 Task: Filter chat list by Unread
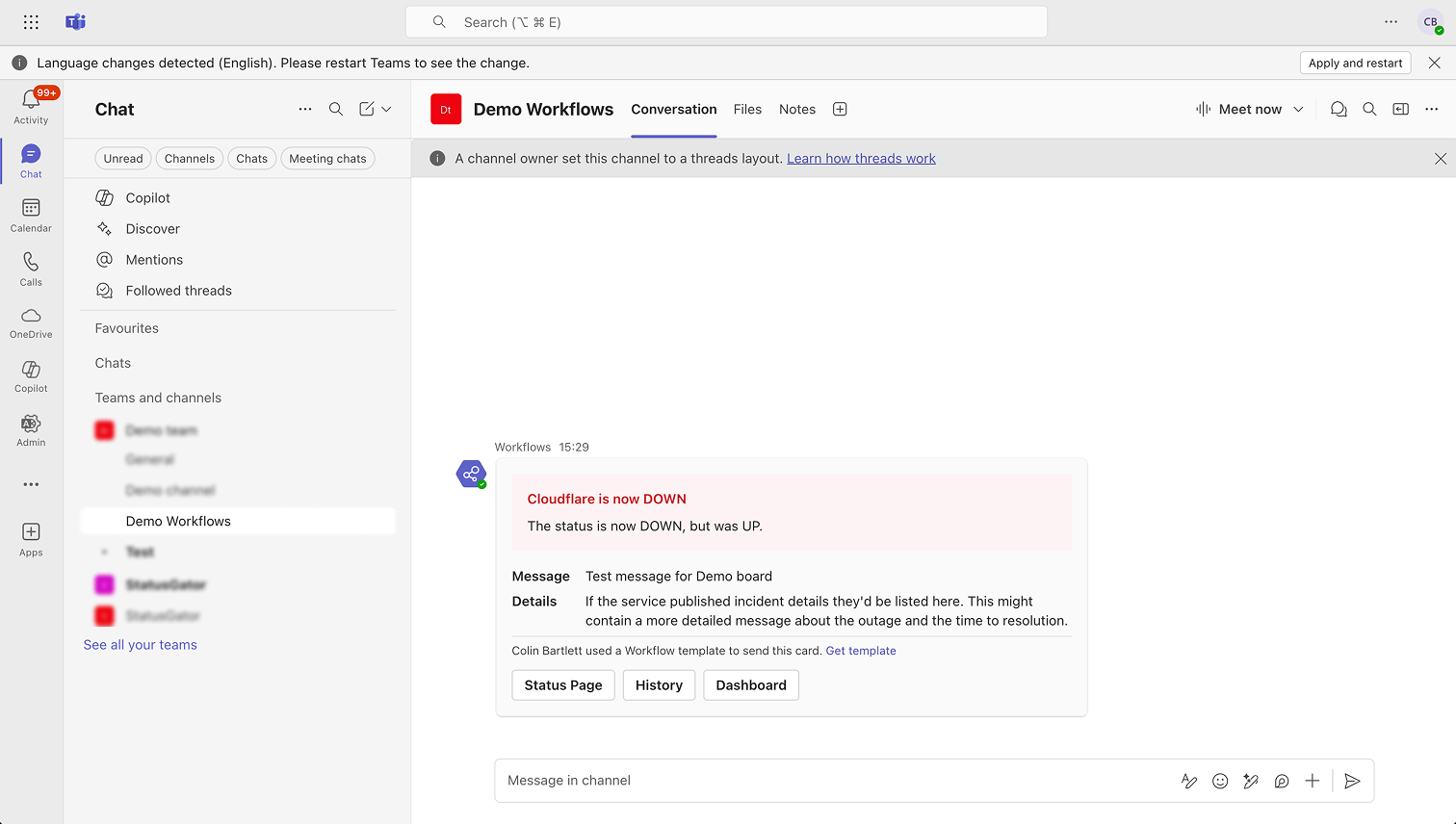[x=123, y=159]
